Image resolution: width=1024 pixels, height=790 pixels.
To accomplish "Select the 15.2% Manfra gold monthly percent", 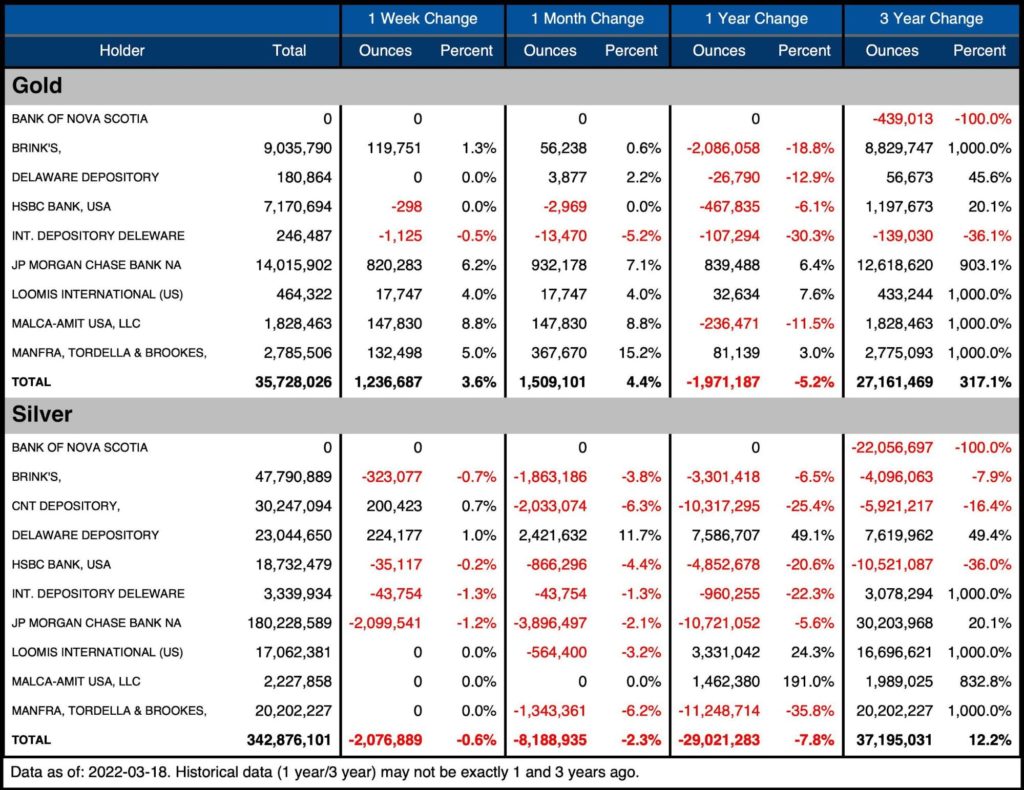I will click(x=639, y=353).
